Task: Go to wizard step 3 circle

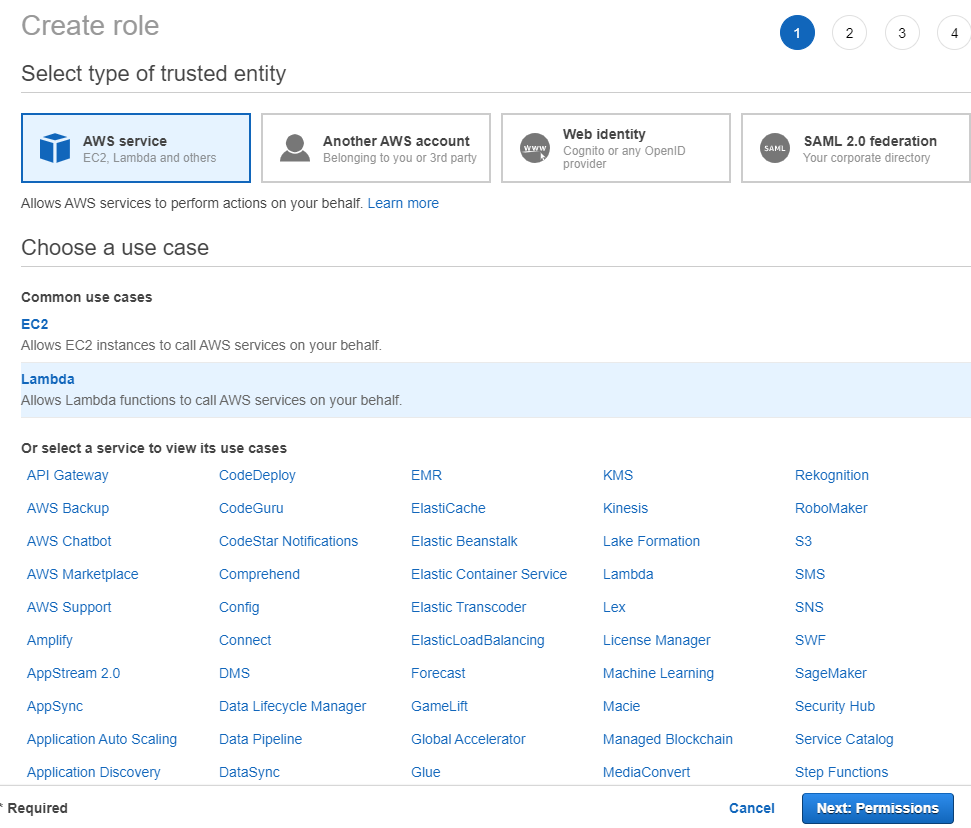Action: 902,33
